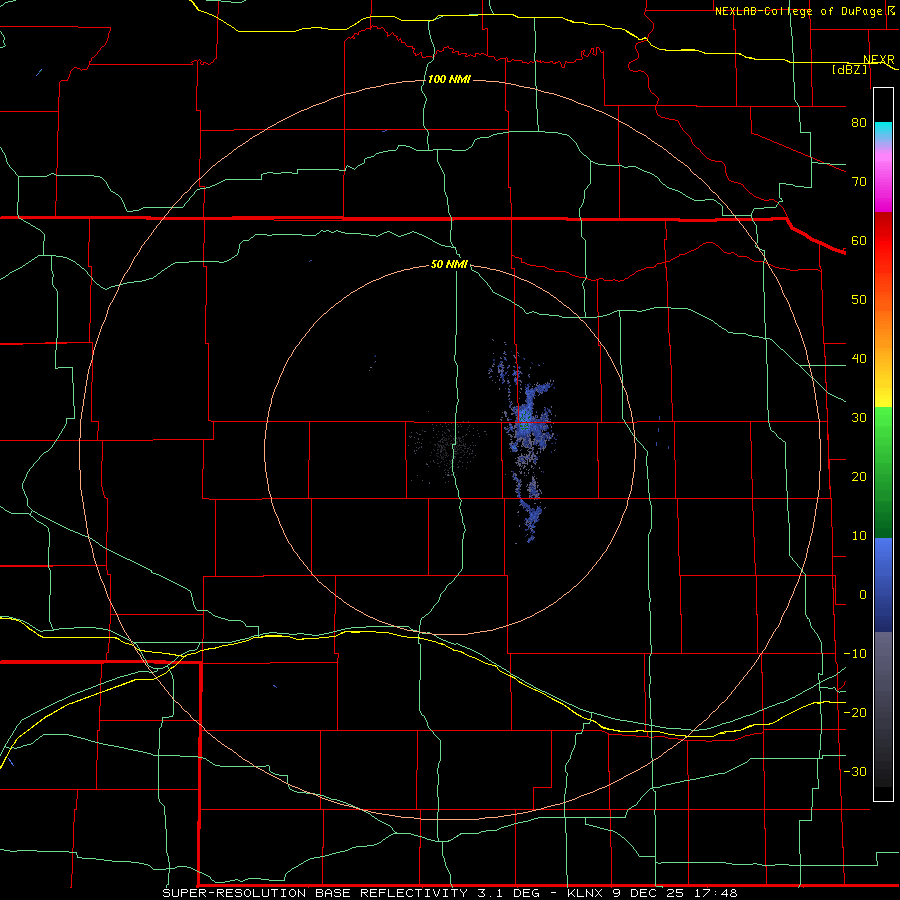The image size is (900, 900).
Task: Click the red segment of the color bar
Action: point(883,241)
